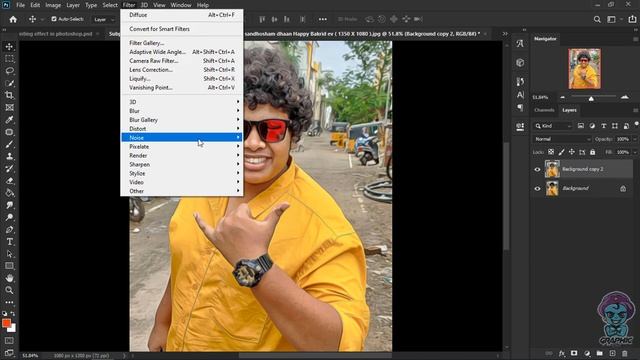Select the Horizontal Type tool
The height and width of the screenshot is (360, 640).
pos(9,242)
